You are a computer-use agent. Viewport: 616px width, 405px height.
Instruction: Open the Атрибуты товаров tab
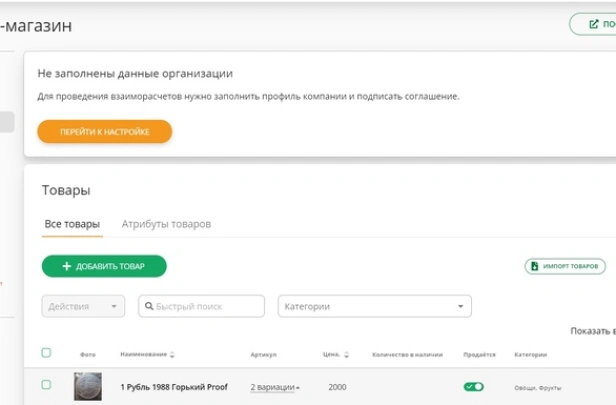click(166, 224)
